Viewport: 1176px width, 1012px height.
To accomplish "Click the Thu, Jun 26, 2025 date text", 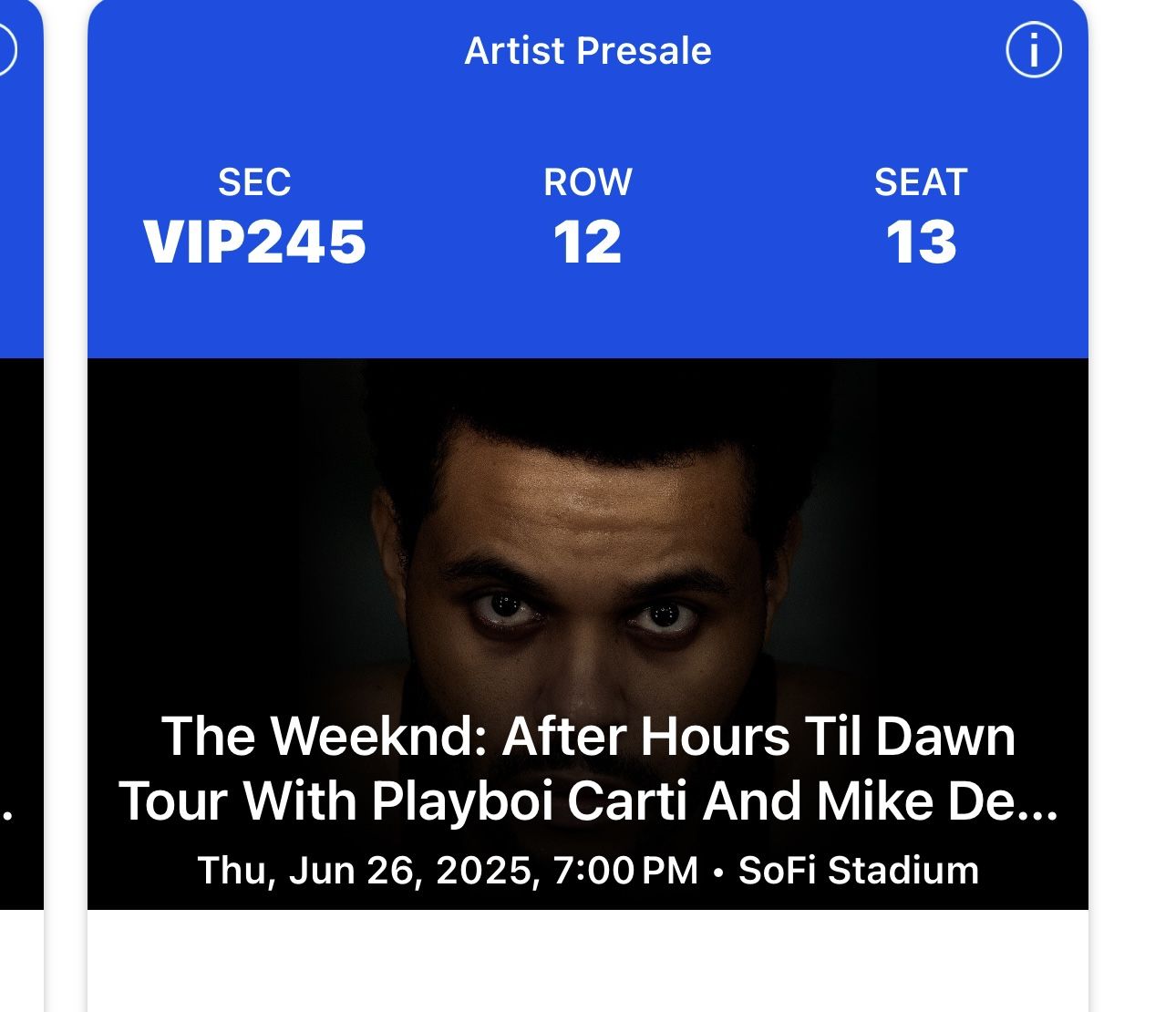I will pos(365,870).
